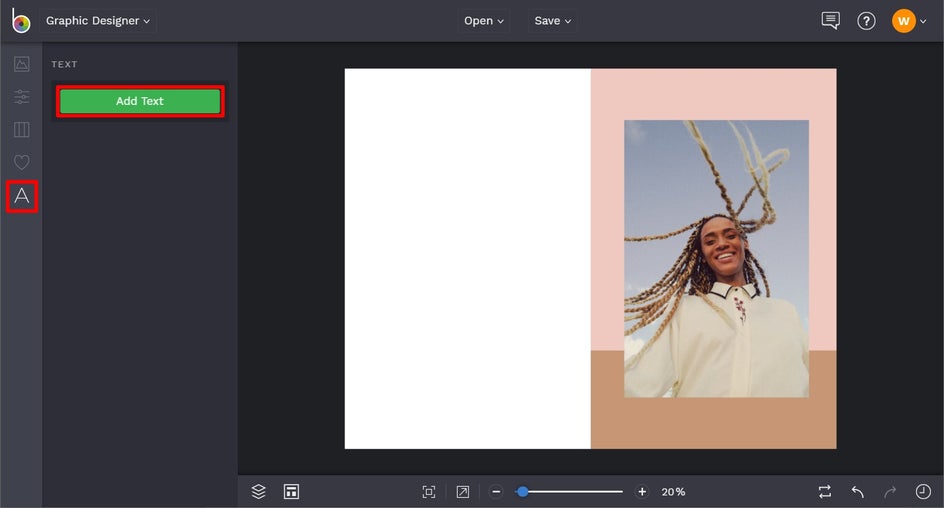This screenshot has width=944, height=508.
Task: Open the Templates layout sidebar icon
Action: pos(22,129)
